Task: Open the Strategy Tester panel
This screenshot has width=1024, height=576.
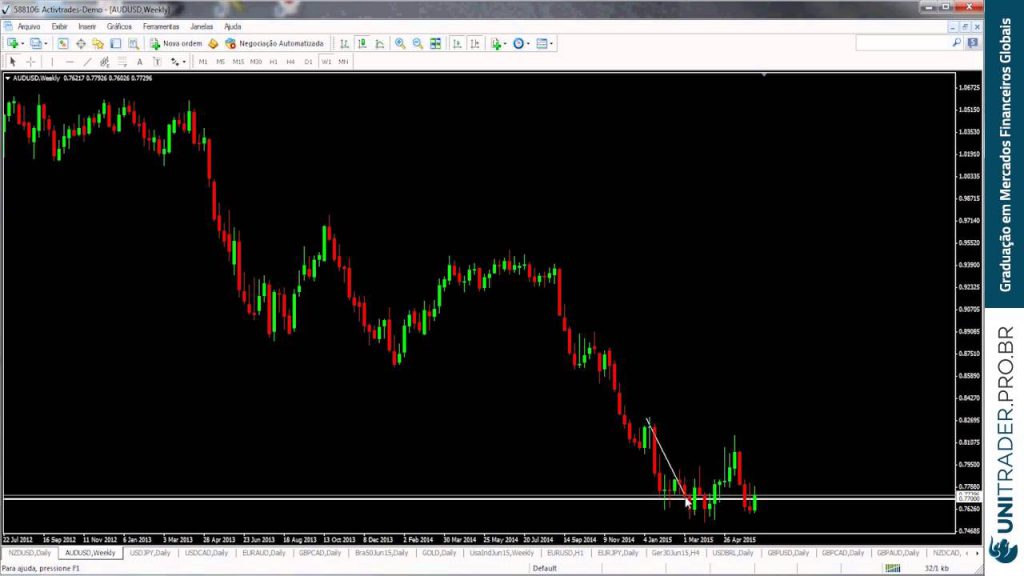Action: click(x=133, y=44)
